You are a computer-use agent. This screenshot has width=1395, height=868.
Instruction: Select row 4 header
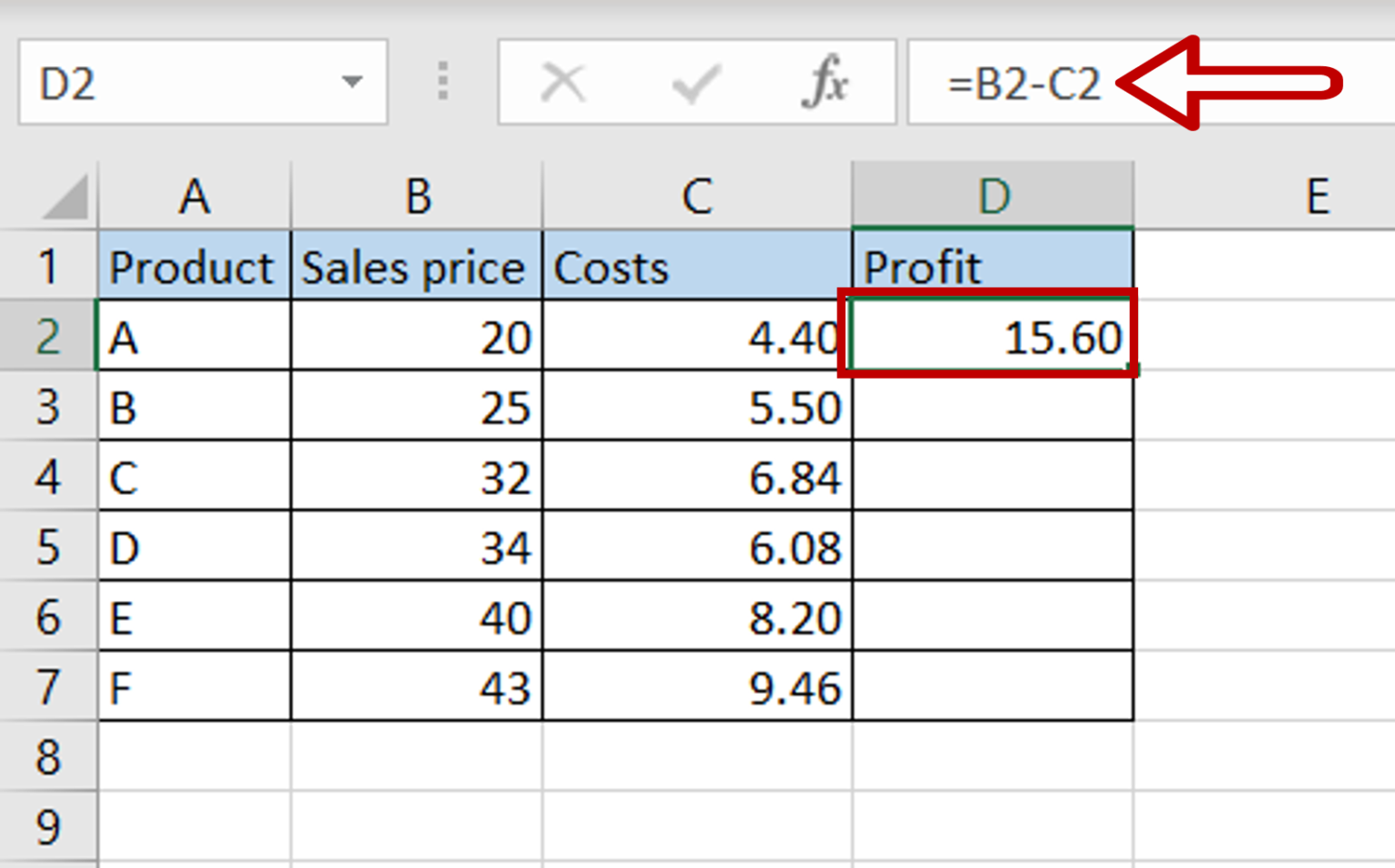tap(48, 475)
